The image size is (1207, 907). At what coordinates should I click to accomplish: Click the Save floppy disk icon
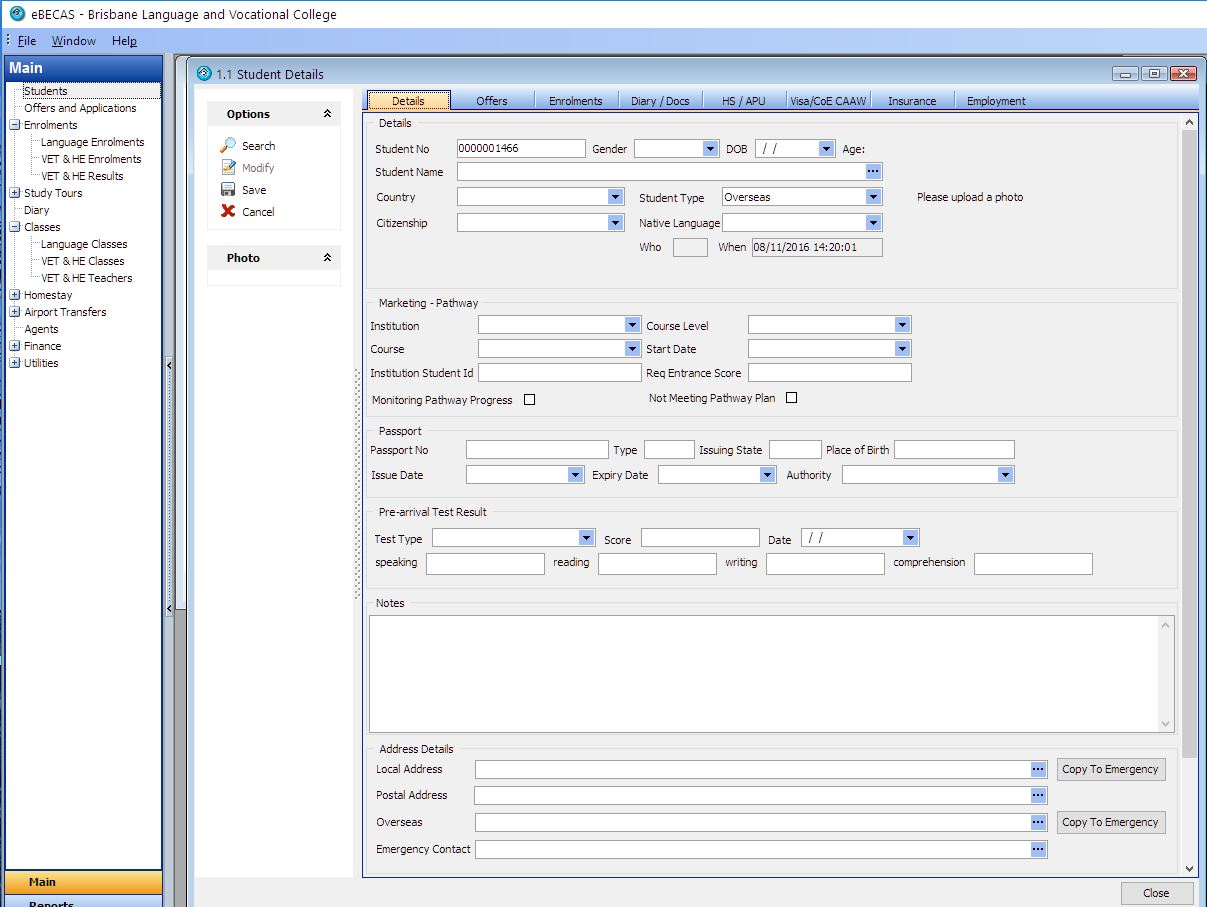click(228, 190)
